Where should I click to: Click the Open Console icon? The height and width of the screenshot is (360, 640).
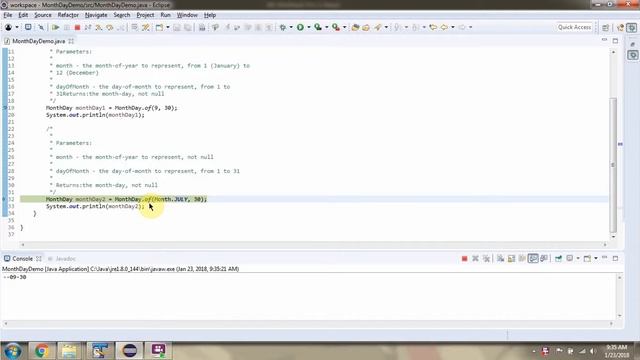(587, 259)
